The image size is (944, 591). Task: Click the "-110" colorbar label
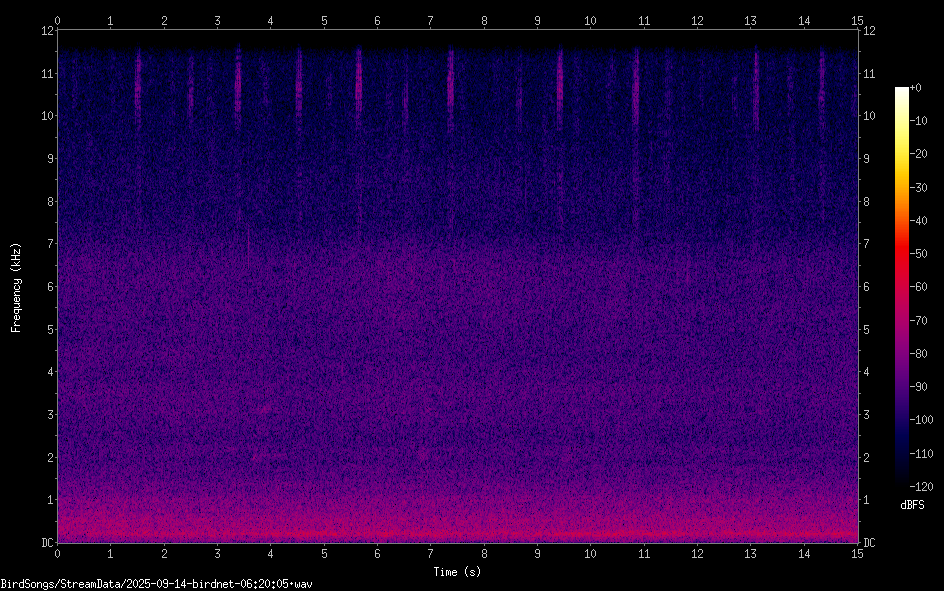[x=921, y=454]
